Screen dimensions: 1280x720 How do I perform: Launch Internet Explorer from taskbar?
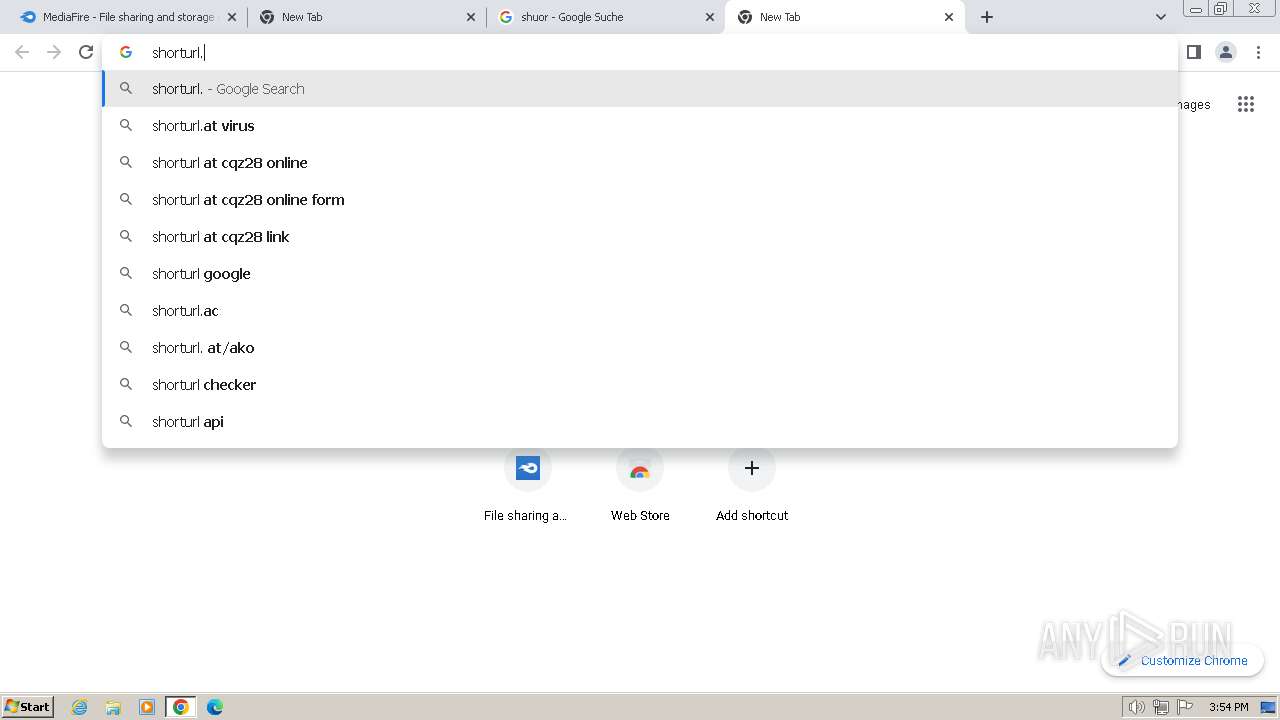[80, 707]
